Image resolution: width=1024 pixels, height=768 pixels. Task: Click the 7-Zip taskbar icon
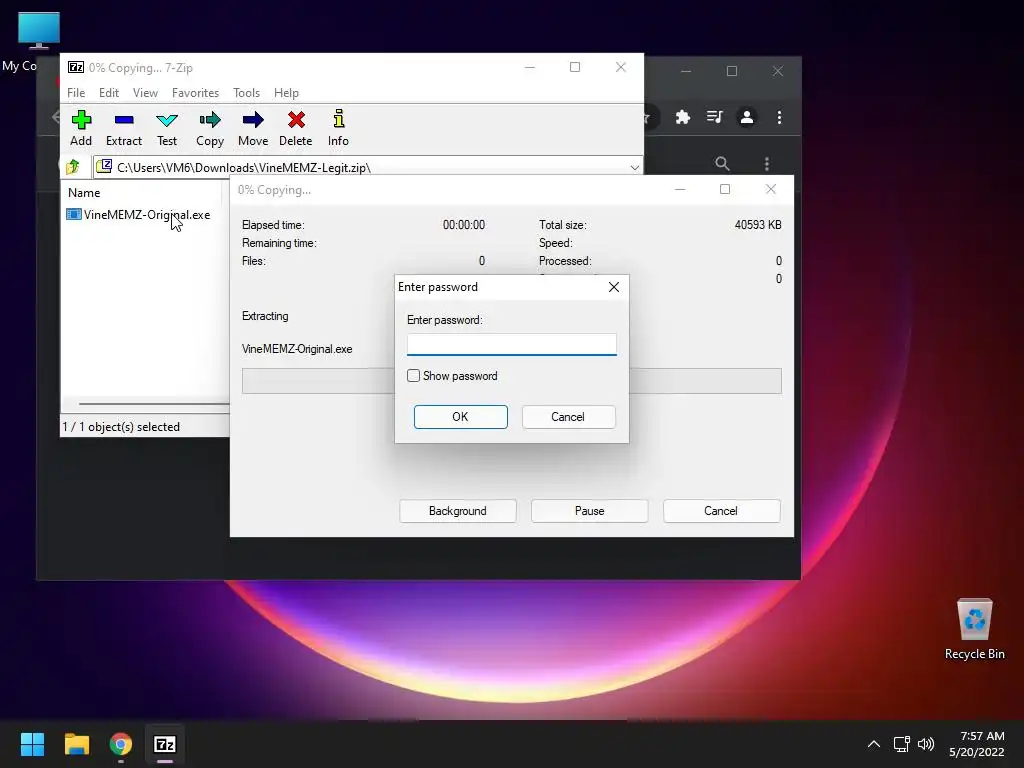pyautogui.click(x=165, y=744)
